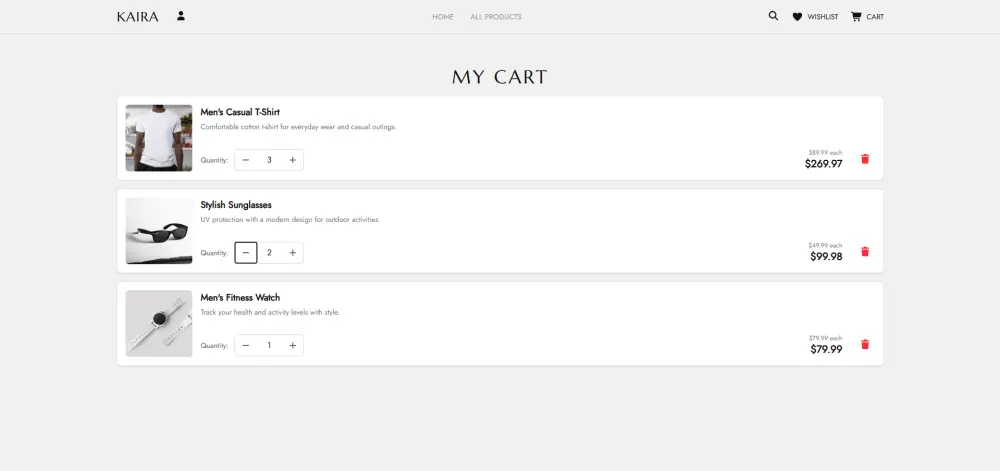The width and height of the screenshot is (1000, 471).
Task: Delete Men's Fitness Watch from cart
Action: click(865, 345)
